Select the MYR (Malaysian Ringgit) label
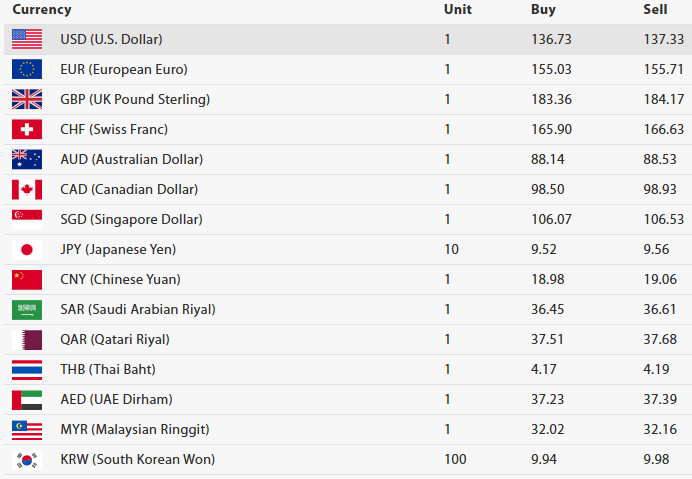692x479 pixels. click(x=135, y=430)
